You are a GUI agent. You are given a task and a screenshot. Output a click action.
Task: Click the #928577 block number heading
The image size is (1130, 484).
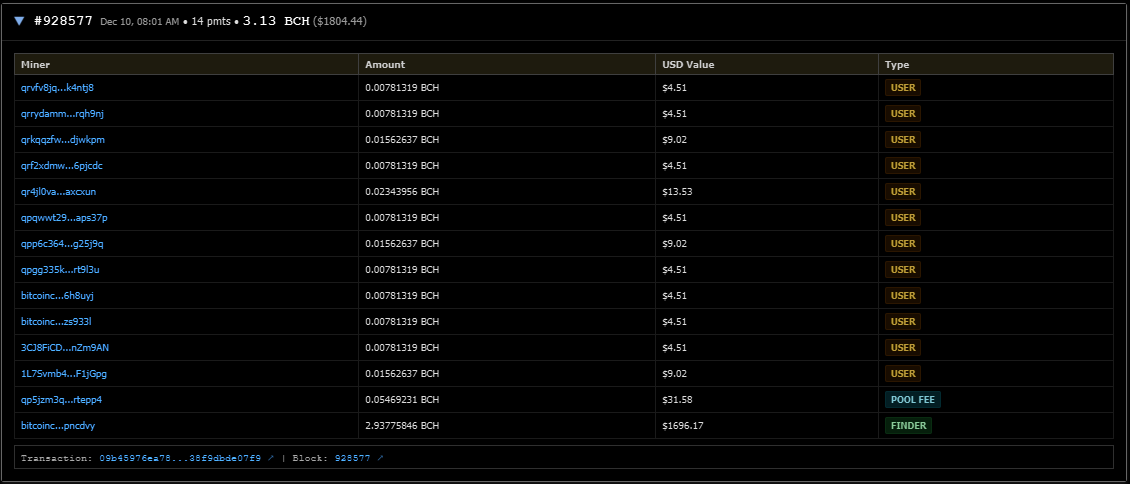coord(63,21)
